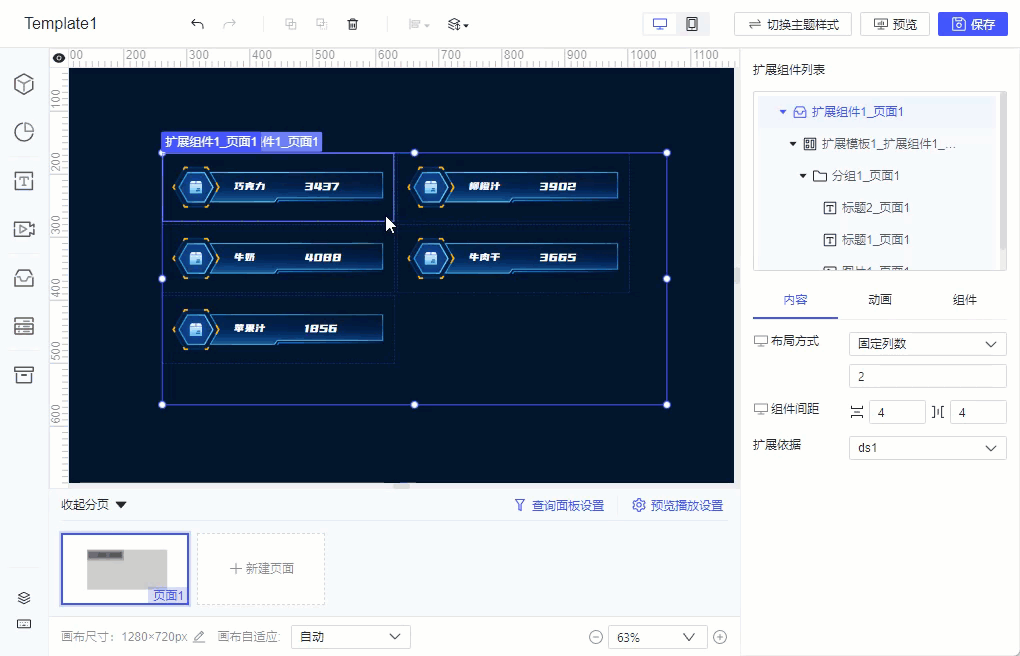
Task: Open the 扩展依据 dropdown showing ds1
Action: [x=927, y=447]
